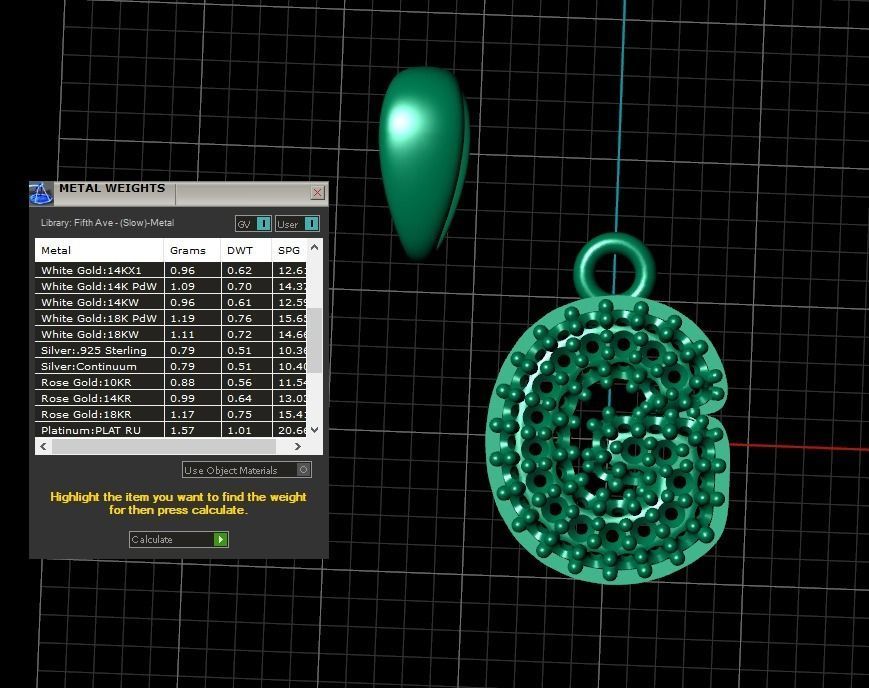Close the Metal Weights panel
Image resolution: width=869 pixels, height=688 pixels.
click(x=318, y=192)
